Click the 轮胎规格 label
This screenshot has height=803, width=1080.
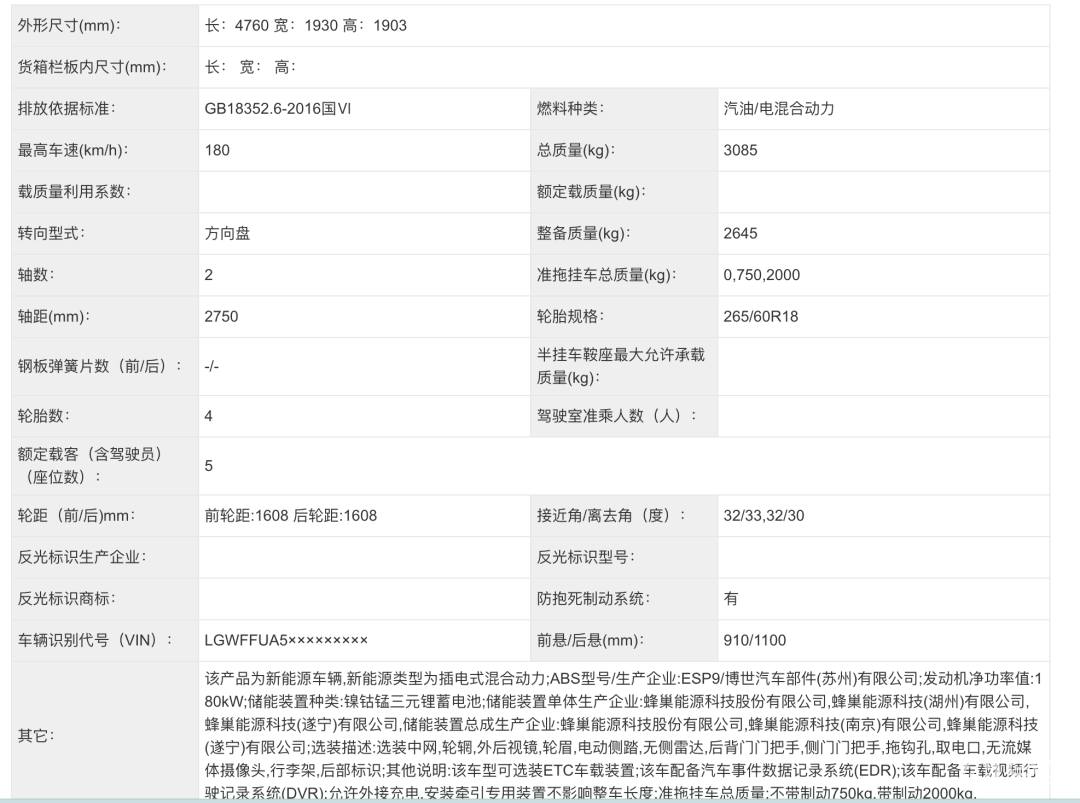pyautogui.click(x=570, y=316)
